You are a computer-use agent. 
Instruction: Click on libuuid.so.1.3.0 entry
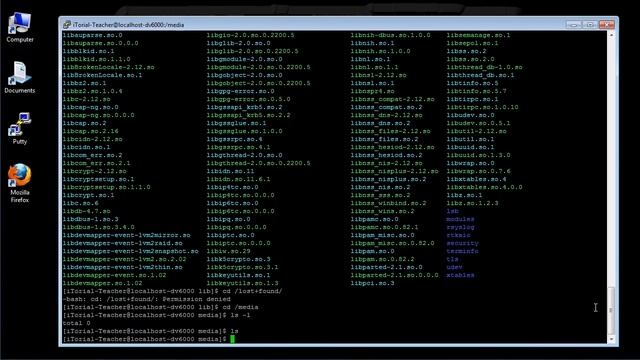click(478, 155)
